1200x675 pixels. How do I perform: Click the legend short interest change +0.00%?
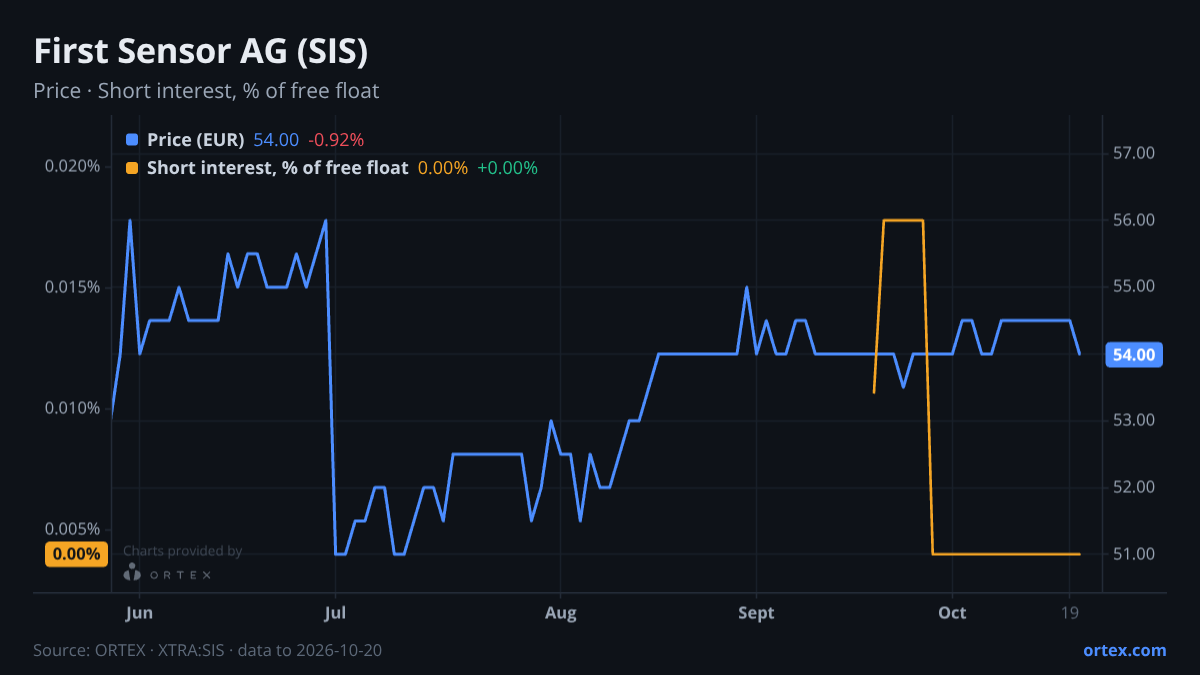click(507, 168)
